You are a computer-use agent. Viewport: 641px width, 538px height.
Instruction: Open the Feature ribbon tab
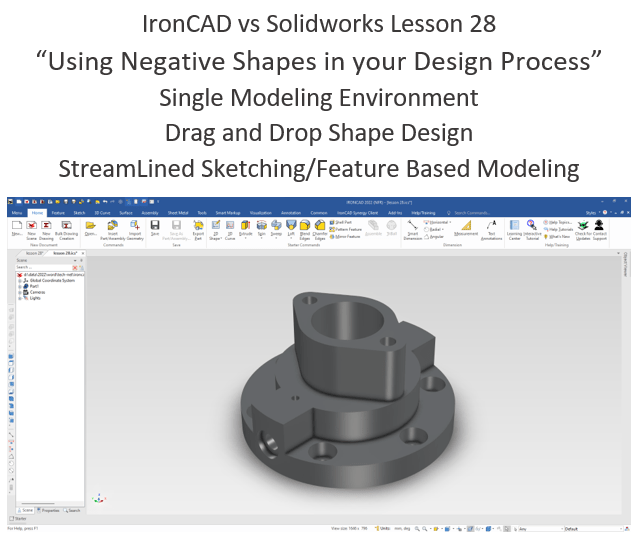(x=59, y=213)
